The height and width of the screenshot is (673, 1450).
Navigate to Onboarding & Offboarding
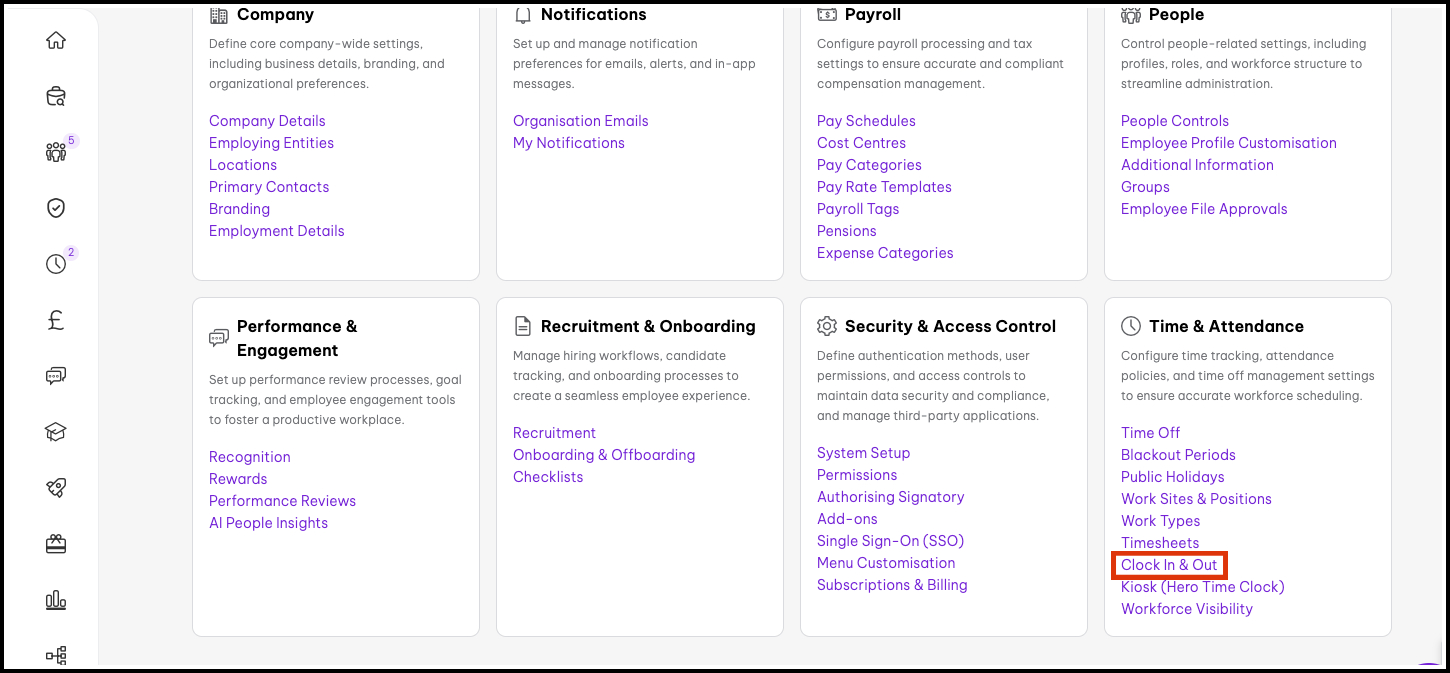coord(604,455)
